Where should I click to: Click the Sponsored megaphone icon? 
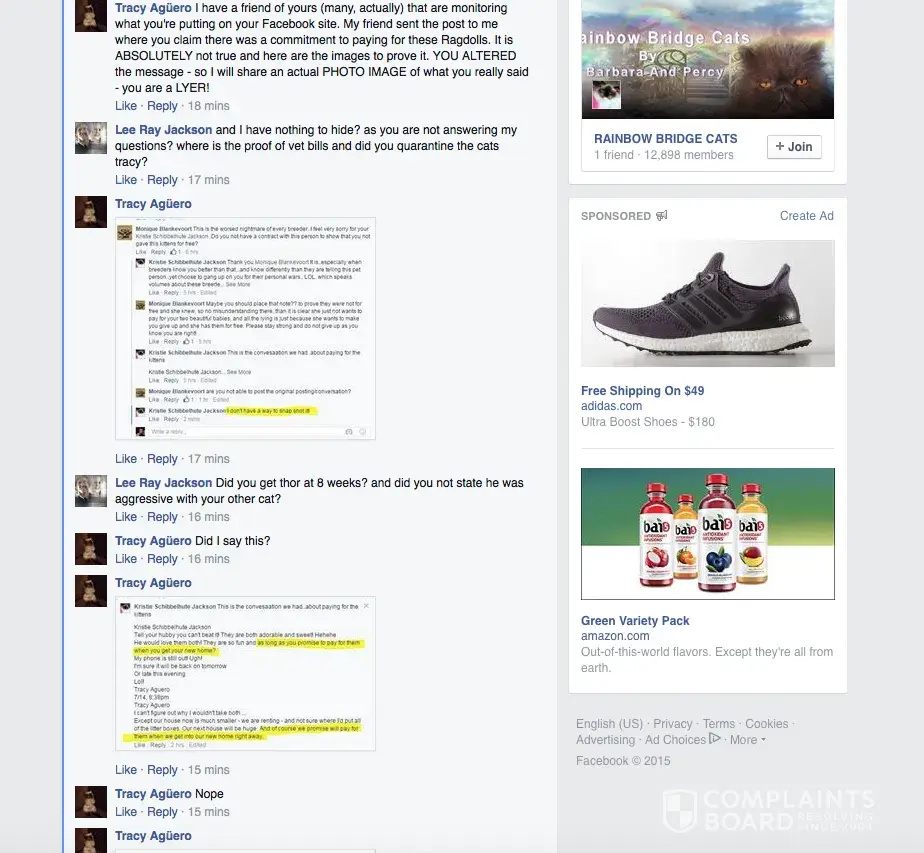662,216
